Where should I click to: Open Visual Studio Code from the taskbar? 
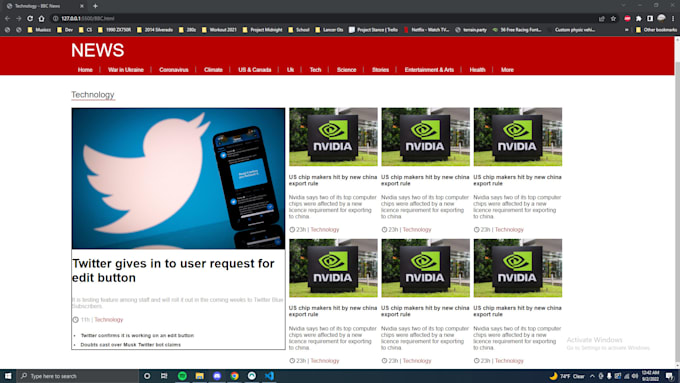(x=269, y=376)
